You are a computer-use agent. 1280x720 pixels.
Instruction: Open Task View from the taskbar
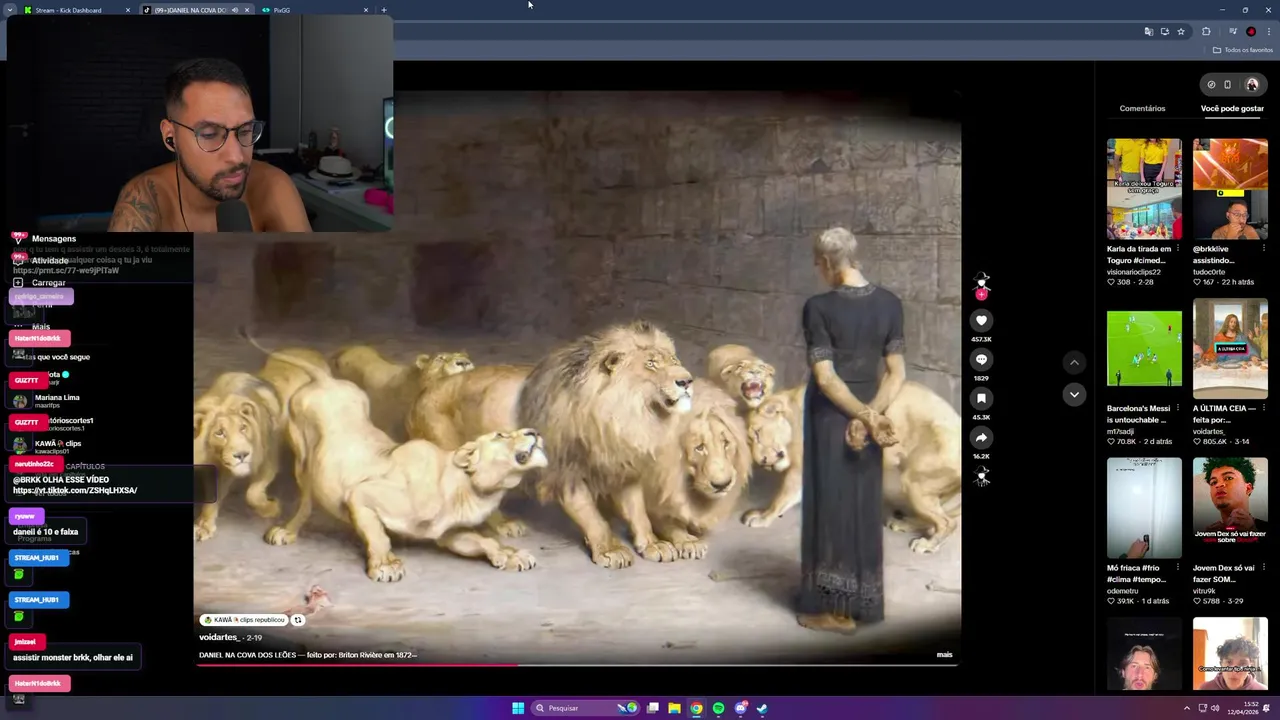[x=652, y=708]
